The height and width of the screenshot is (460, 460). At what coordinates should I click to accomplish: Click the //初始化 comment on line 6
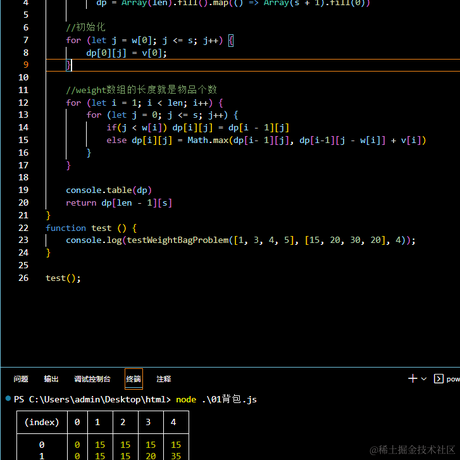pos(85,27)
